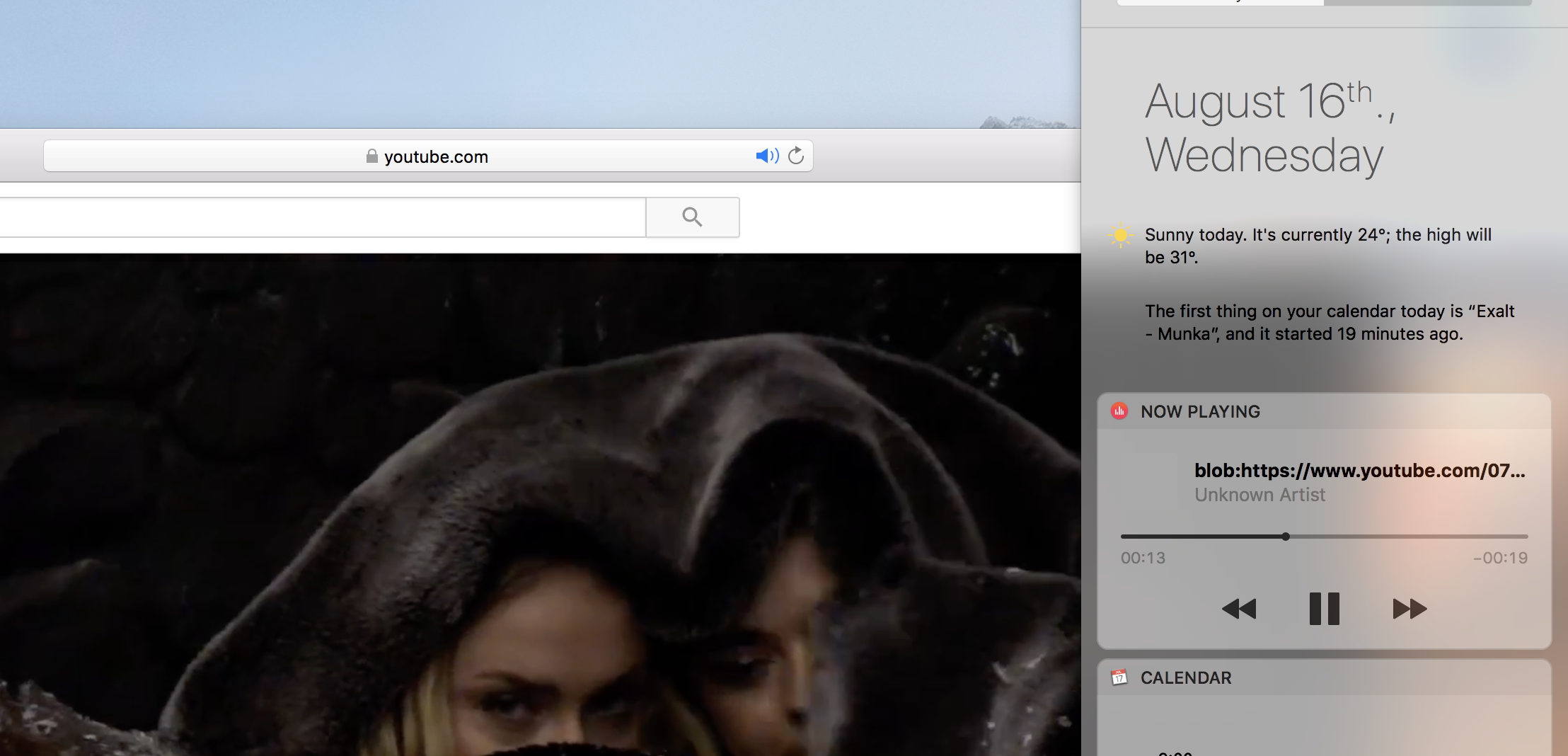Reload the youtube.com page
Image resolution: width=1568 pixels, height=756 pixels.
coord(796,156)
